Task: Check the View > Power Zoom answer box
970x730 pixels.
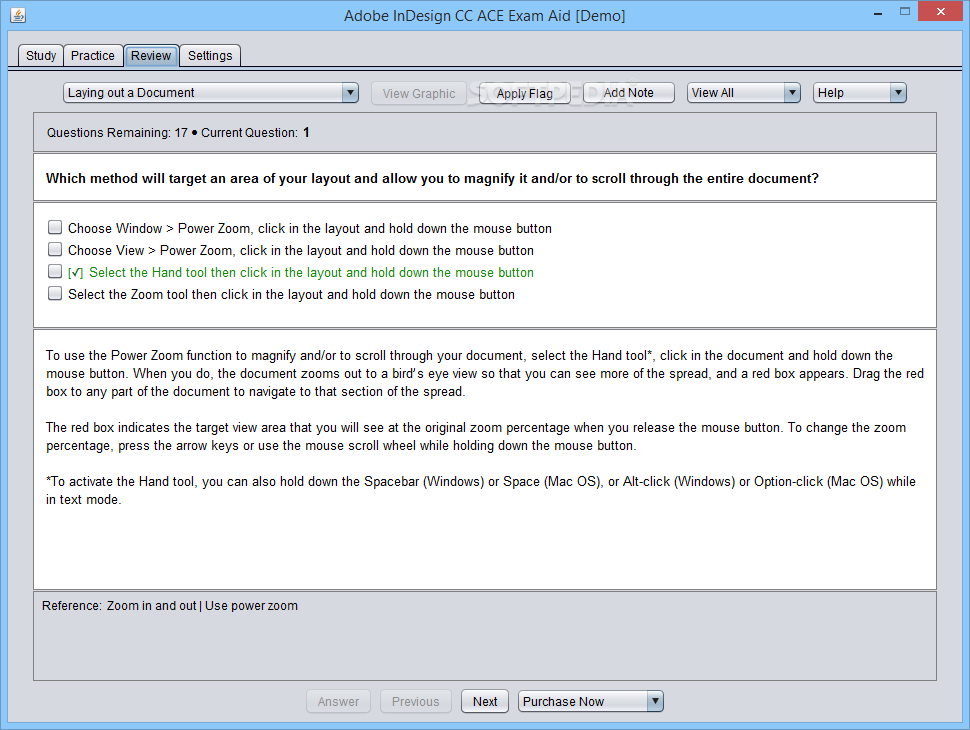Action: tap(55, 249)
